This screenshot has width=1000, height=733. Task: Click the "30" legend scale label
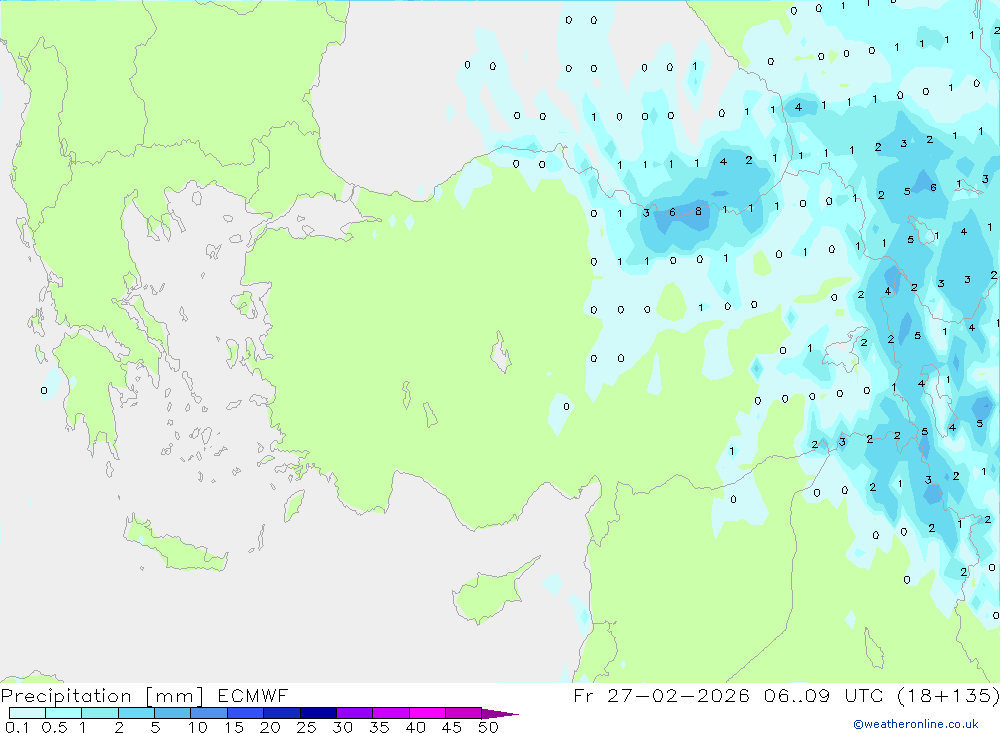point(342,727)
